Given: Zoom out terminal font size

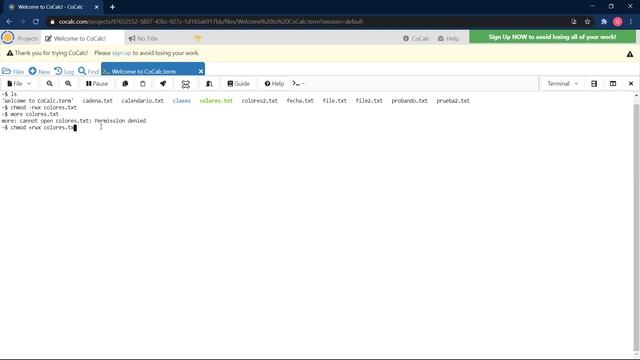Looking at the screenshot, I should (49, 84).
